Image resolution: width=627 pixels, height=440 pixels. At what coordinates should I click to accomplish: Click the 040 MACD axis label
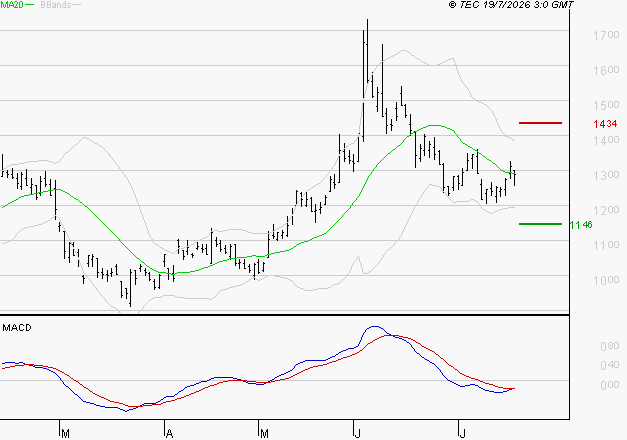[610, 365]
